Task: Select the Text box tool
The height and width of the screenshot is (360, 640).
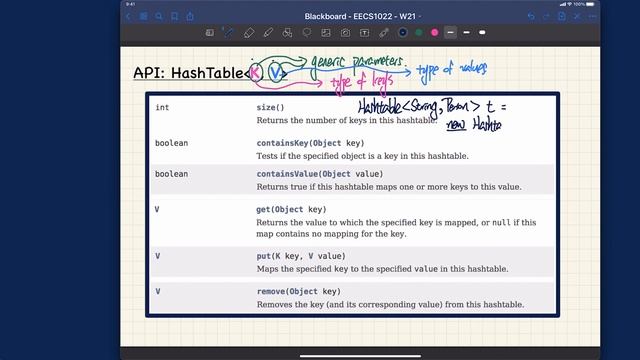Action: 364,33
